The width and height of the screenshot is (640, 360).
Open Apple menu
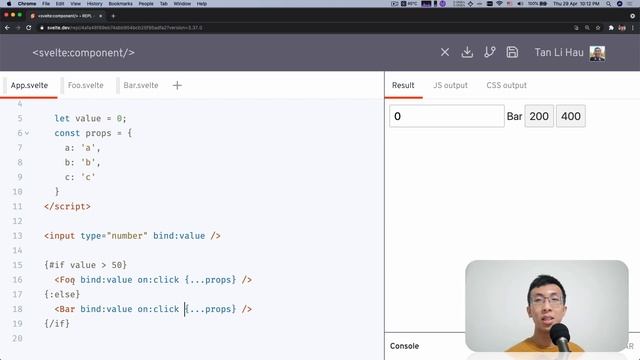point(9,4)
